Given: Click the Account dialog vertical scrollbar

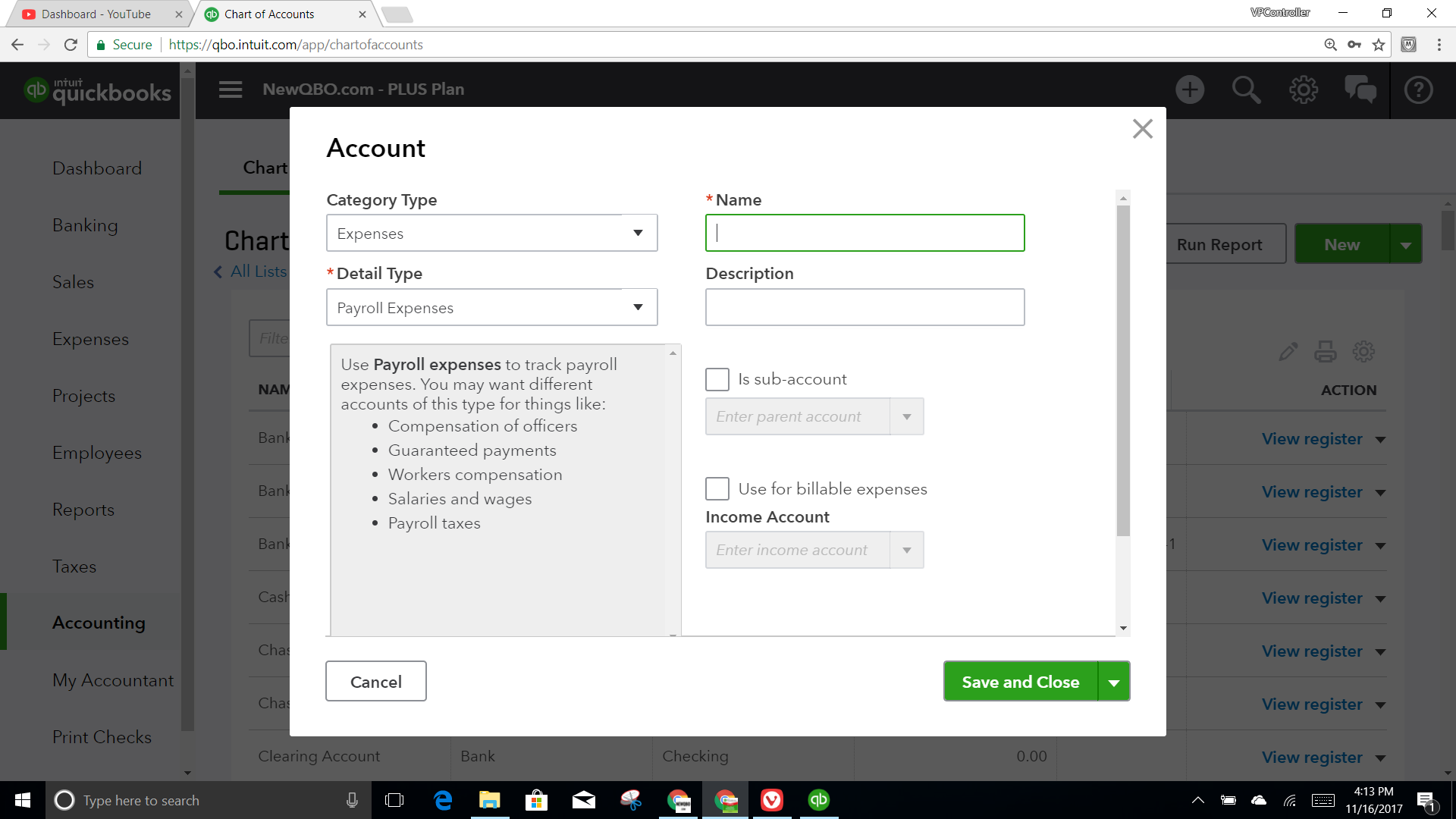Looking at the screenshot, I should [1123, 372].
